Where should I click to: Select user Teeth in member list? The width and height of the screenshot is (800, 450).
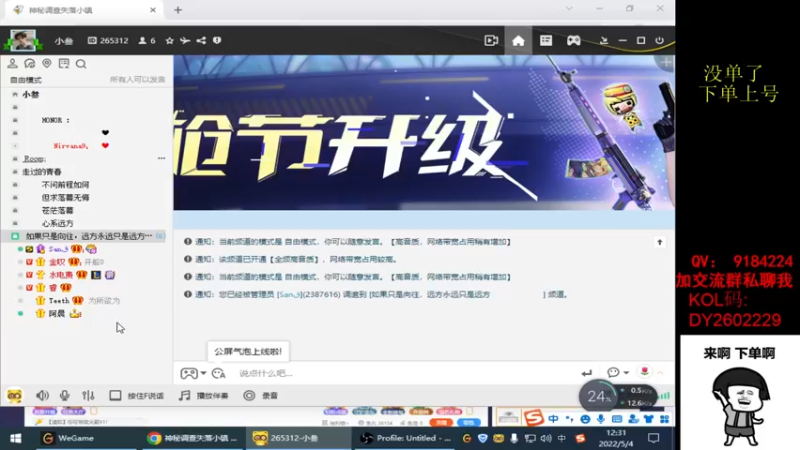pyautogui.click(x=59, y=301)
